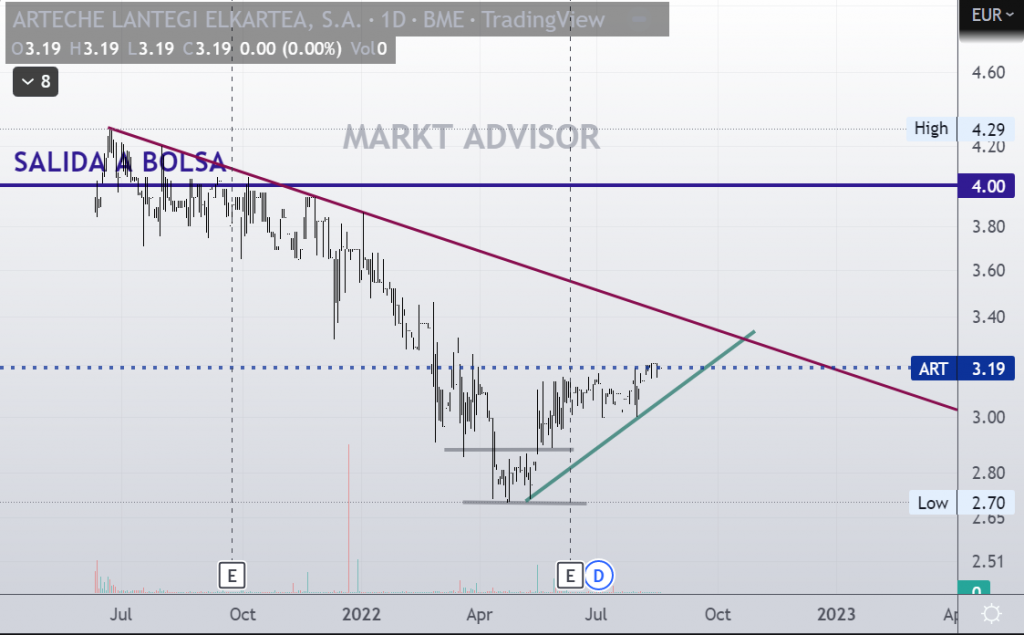This screenshot has width=1024, height=635.
Task: Select the 4.00 horizontal line price tag
Action: coord(986,186)
